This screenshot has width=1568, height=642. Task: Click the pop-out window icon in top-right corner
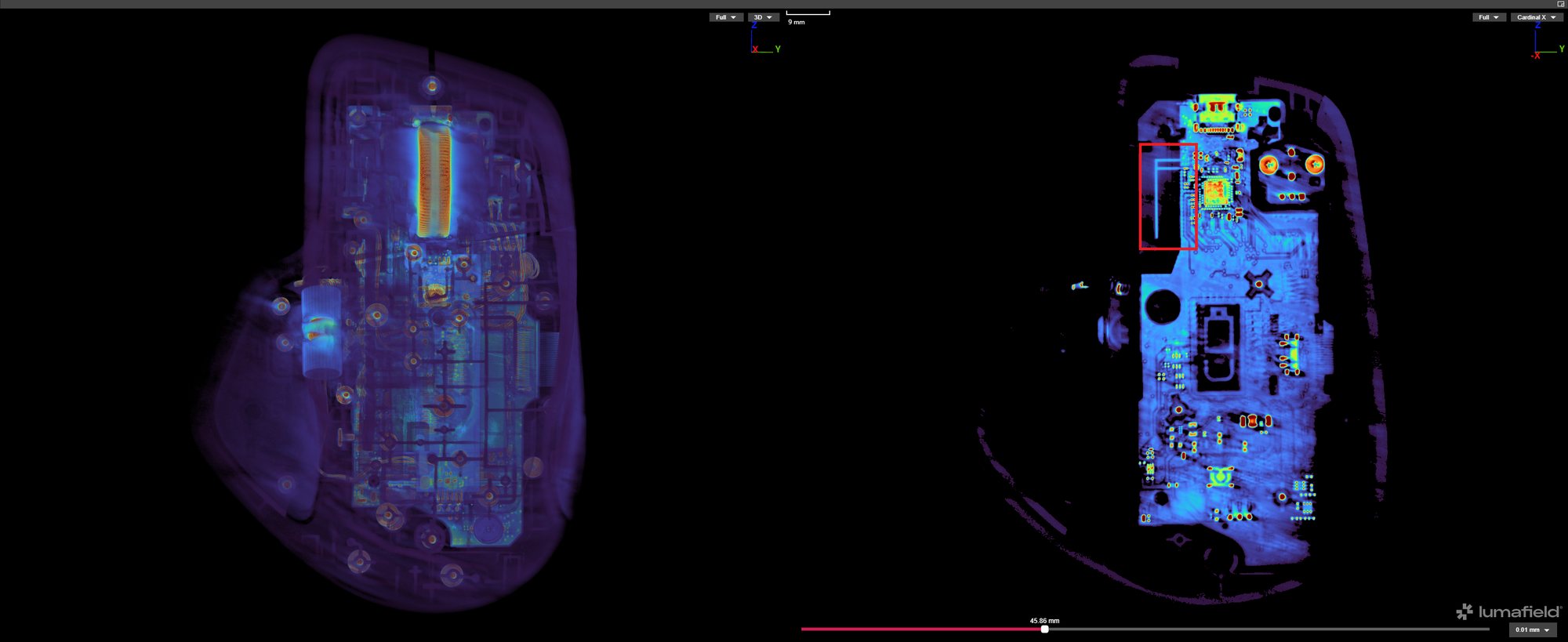pyautogui.click(x=1560, y=4)
